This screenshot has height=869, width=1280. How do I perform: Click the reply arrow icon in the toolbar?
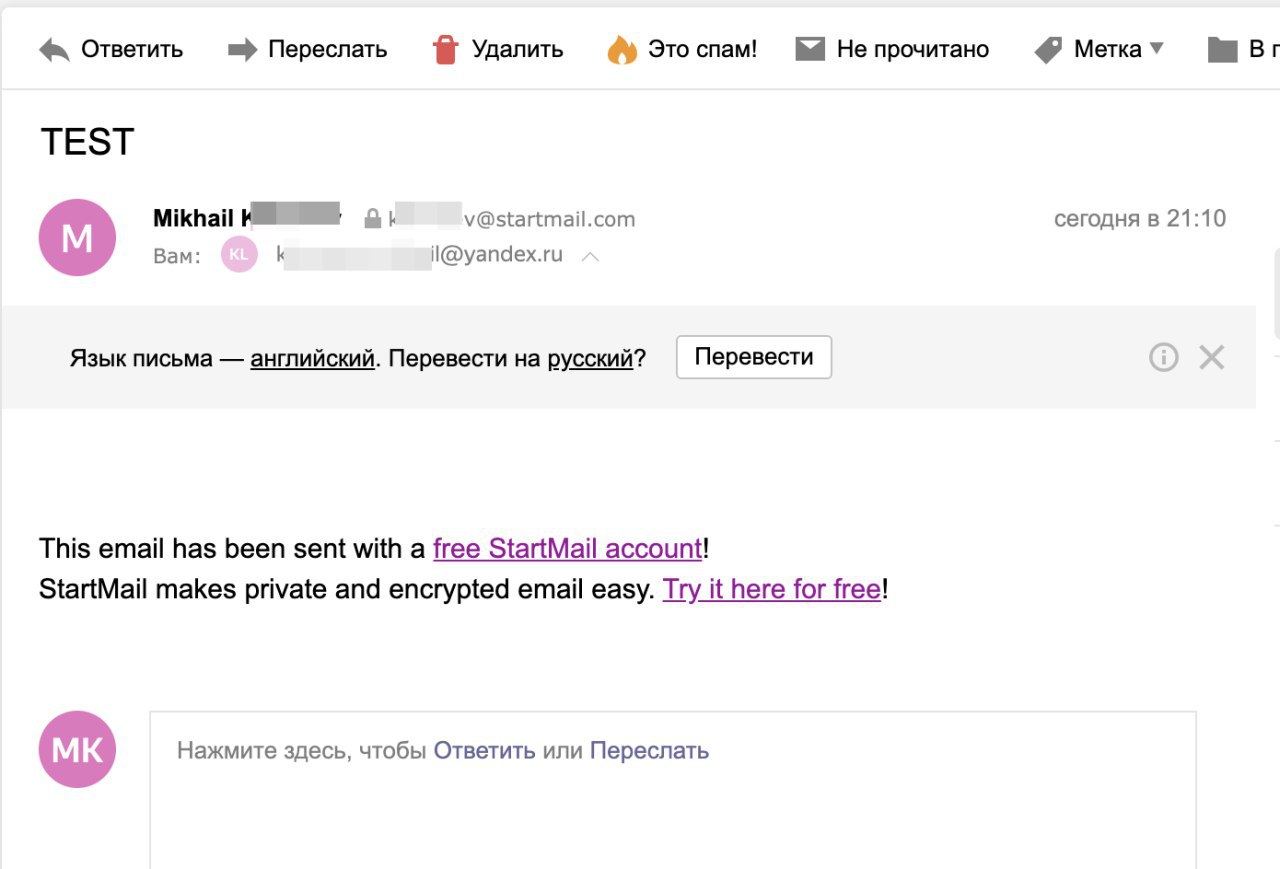[x=54, y=50]
